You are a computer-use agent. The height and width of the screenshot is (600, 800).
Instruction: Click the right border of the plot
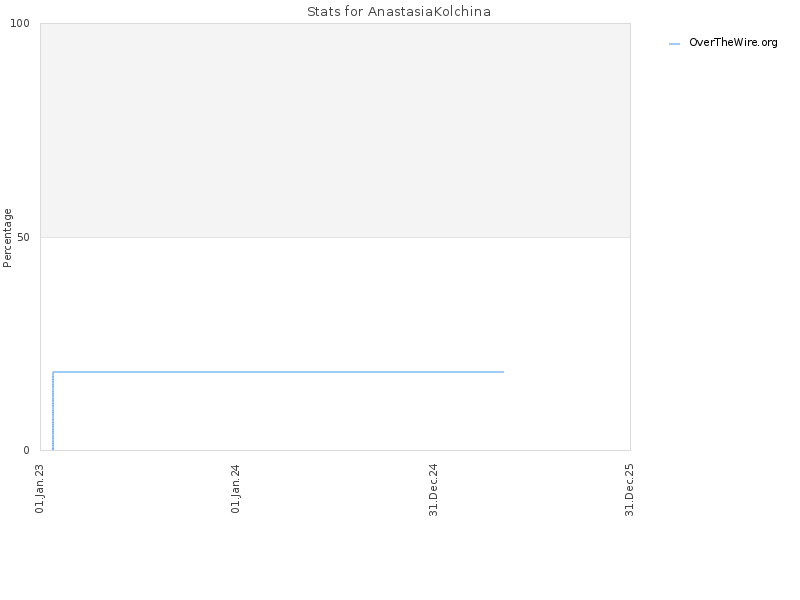[x=630, y=237]
